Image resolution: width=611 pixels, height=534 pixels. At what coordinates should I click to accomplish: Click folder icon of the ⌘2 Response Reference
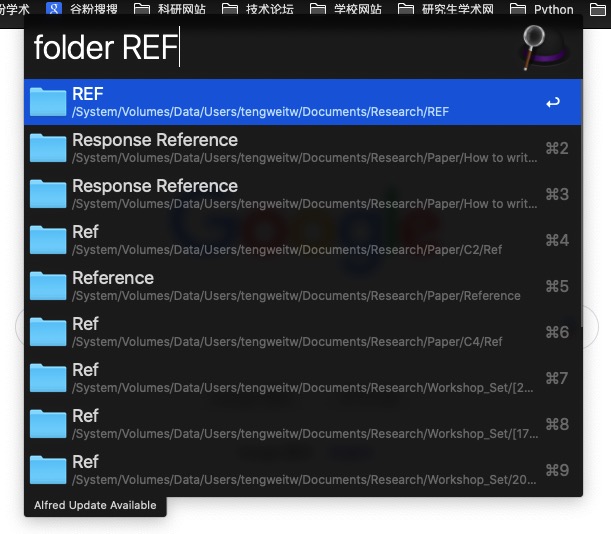[48, 148]
